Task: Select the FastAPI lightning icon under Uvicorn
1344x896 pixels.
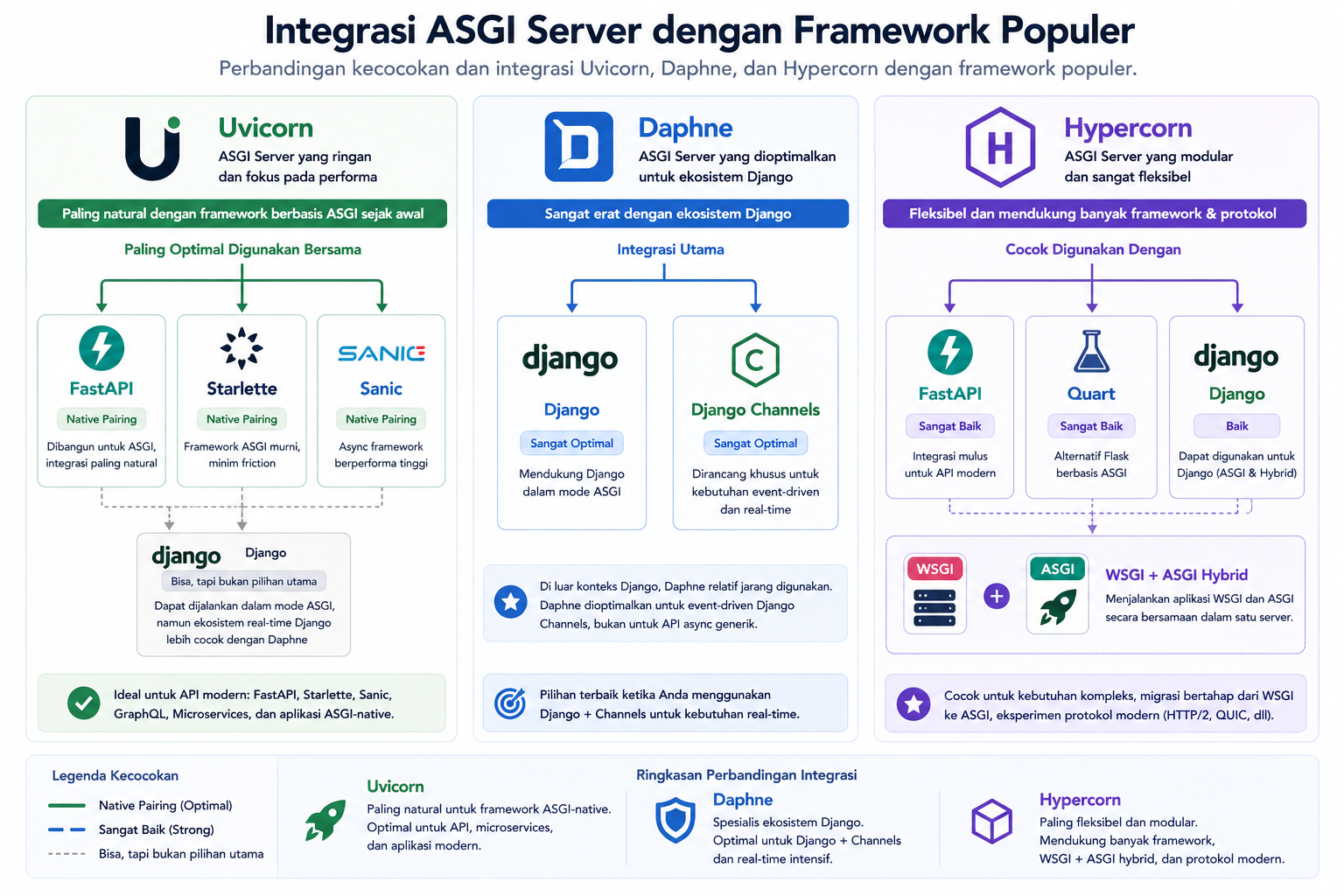Action: 101,348
